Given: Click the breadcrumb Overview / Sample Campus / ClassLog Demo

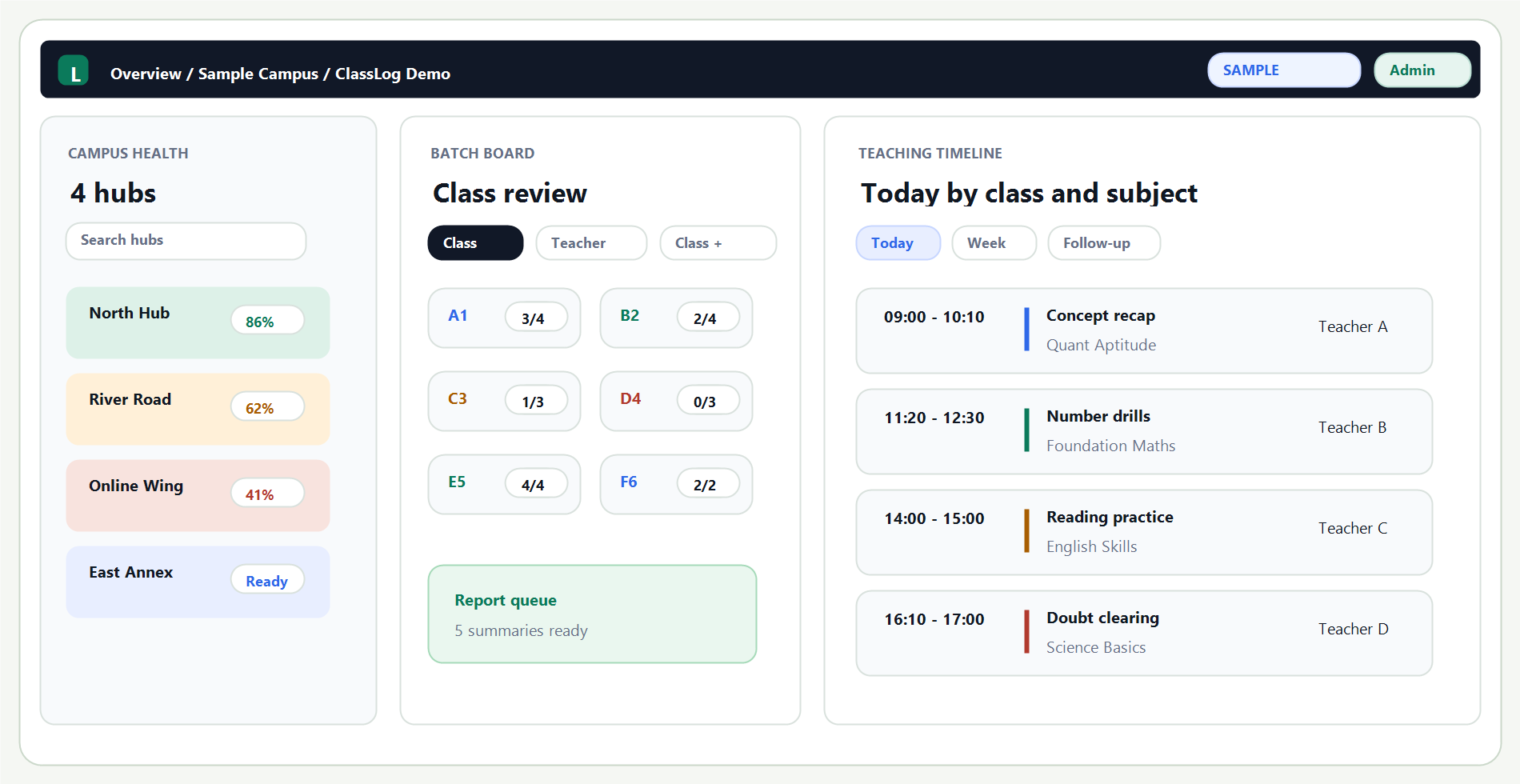Looking at the screenshot, I should [280, 74].
